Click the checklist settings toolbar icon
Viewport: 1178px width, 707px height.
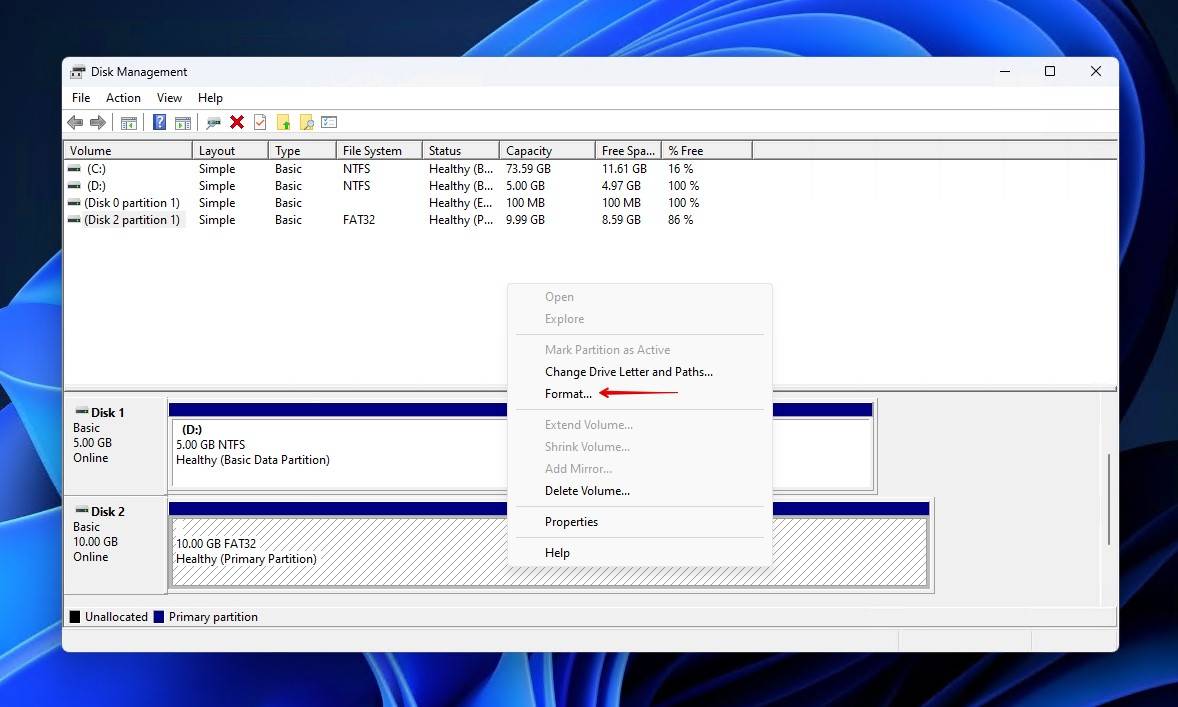(x=329, y=122)
